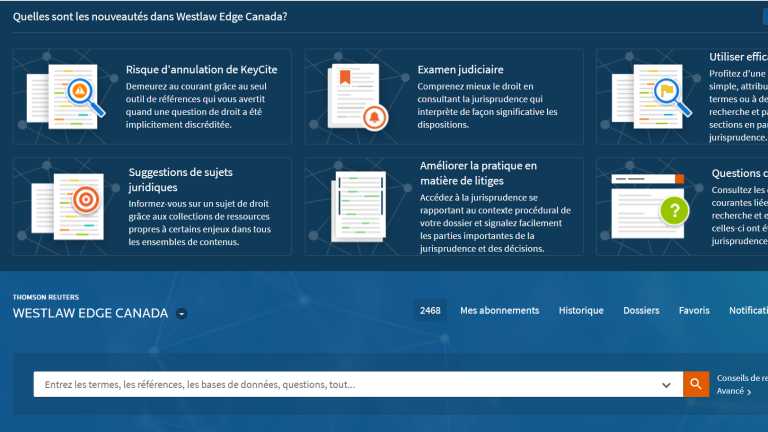Click the Utiliser efficacement card heading
The width and height of the screenshot is (768, 432).
739,57
